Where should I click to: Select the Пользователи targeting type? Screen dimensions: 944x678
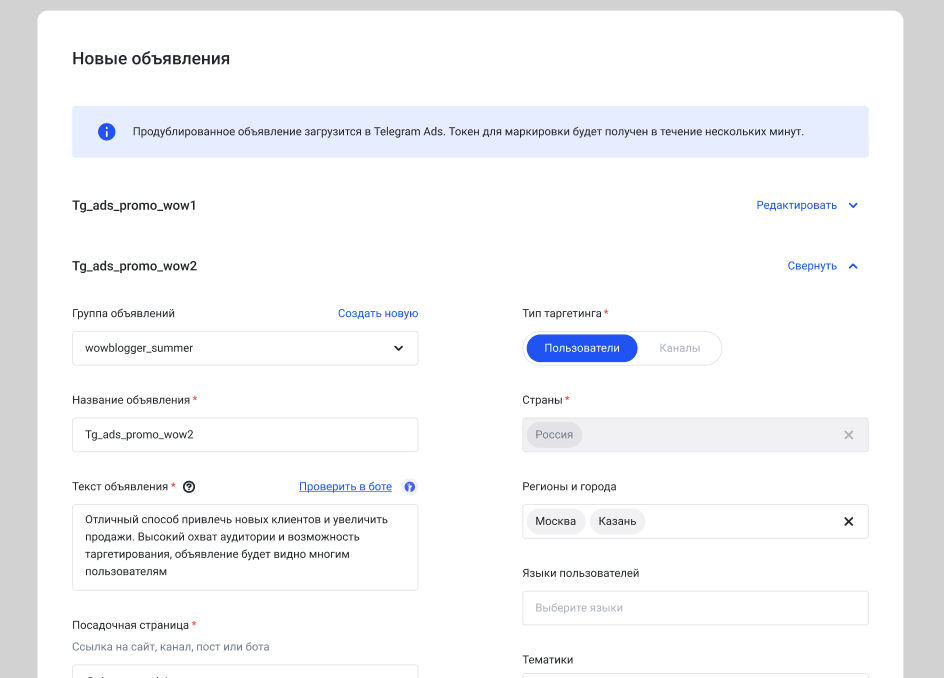[x=581, y=348]
